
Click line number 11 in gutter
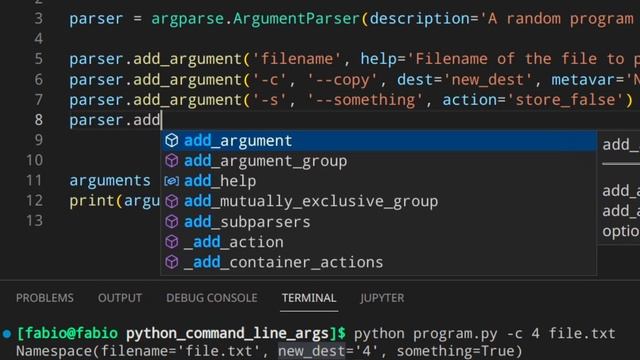click(34, 180)
